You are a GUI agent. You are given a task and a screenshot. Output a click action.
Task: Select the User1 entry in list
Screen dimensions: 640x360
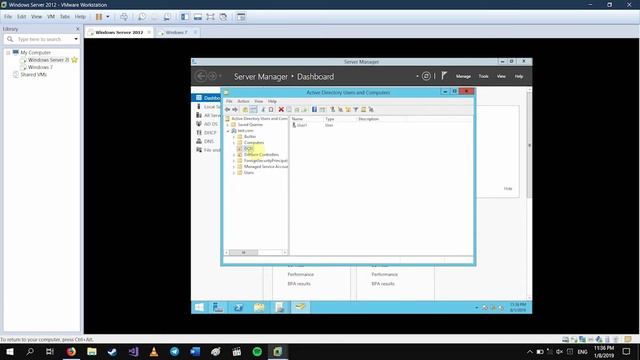302,125
